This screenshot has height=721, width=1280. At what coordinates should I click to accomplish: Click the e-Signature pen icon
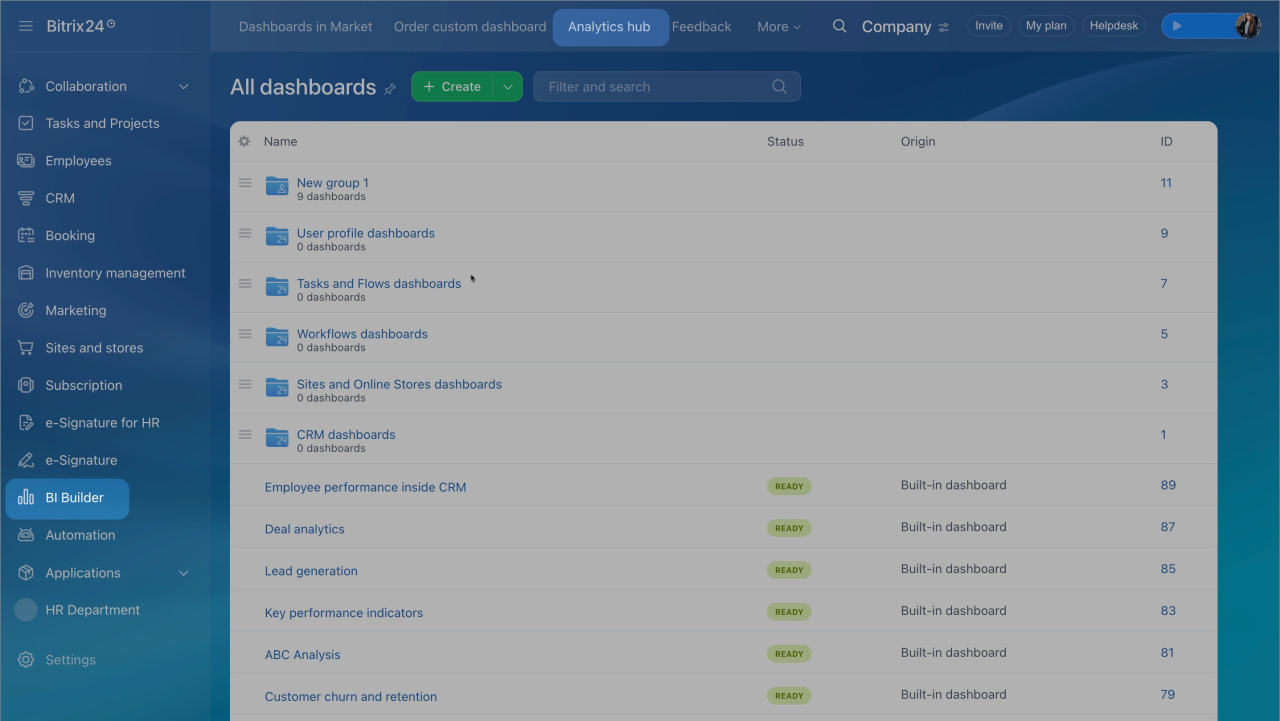tap(26, 460)
